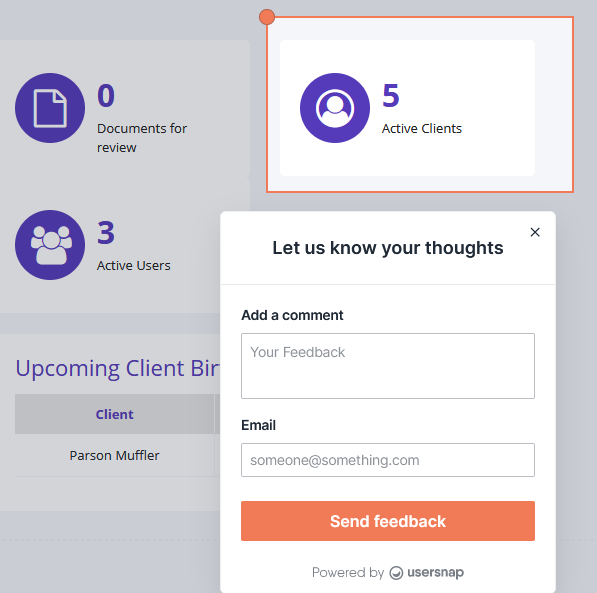Click the orange annotation marker dot
The height and width of the screenshot is (593, 597).
(267, 17)
